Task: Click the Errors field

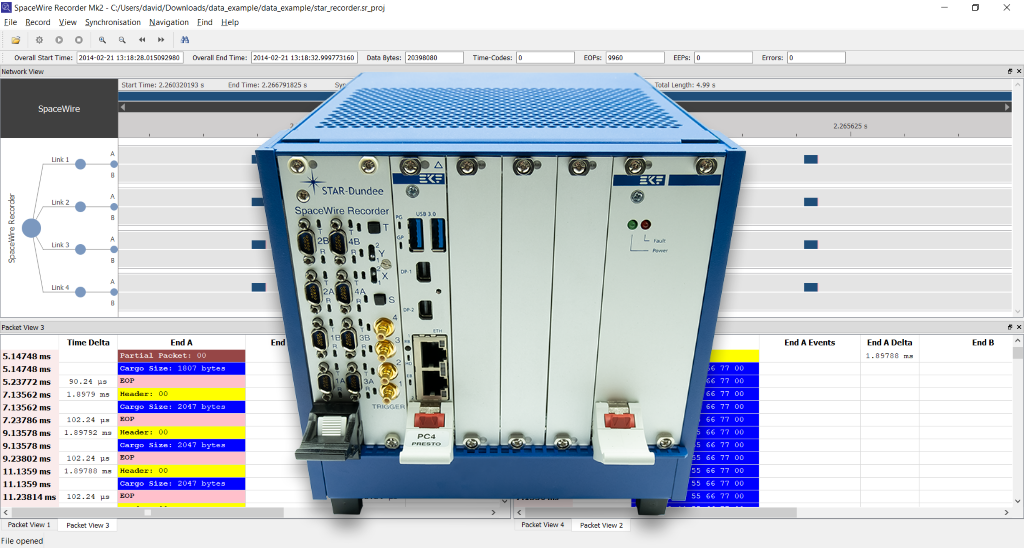Action: [x=816, y=57]
